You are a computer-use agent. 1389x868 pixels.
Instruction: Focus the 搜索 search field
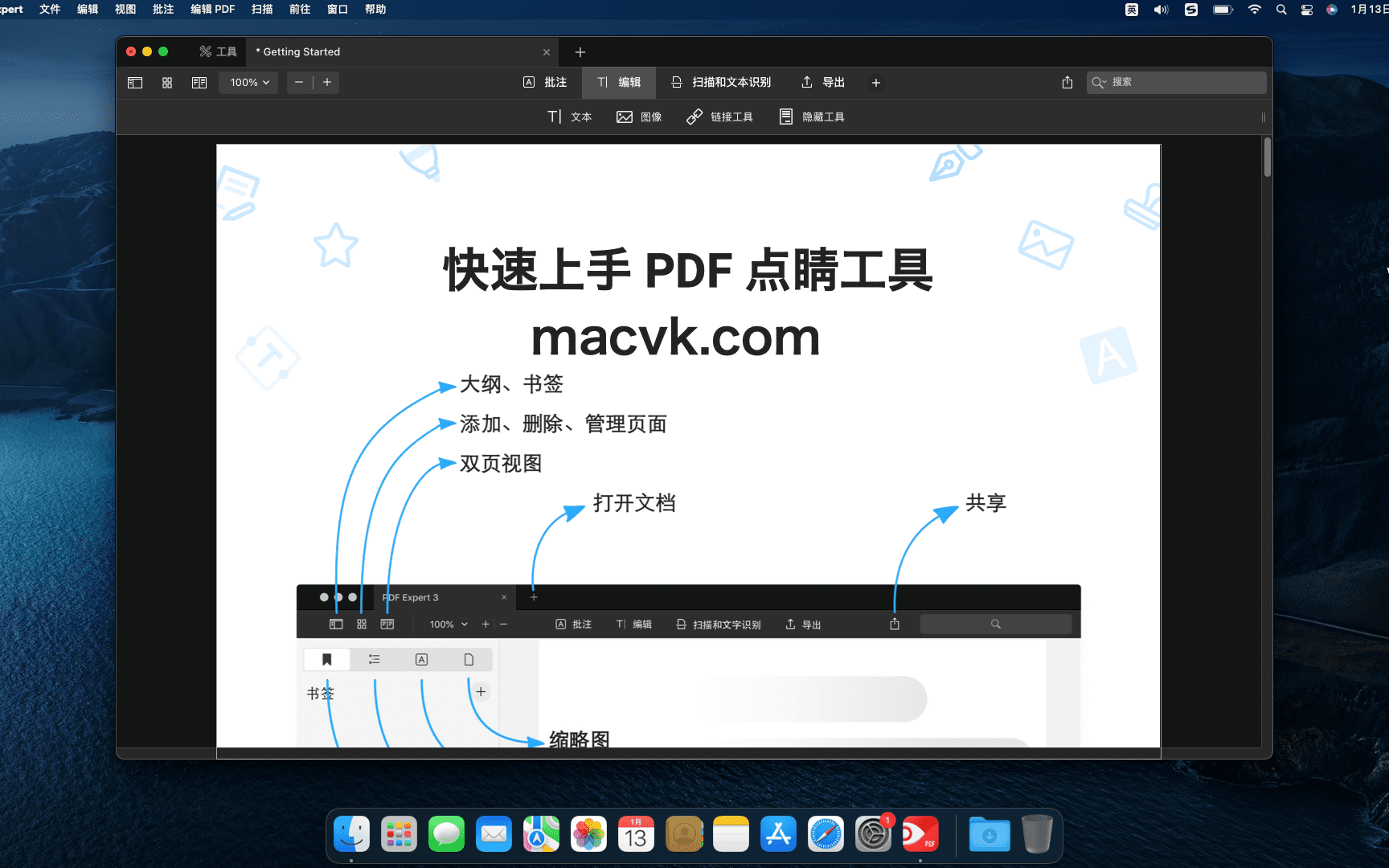pos(1177,82)
